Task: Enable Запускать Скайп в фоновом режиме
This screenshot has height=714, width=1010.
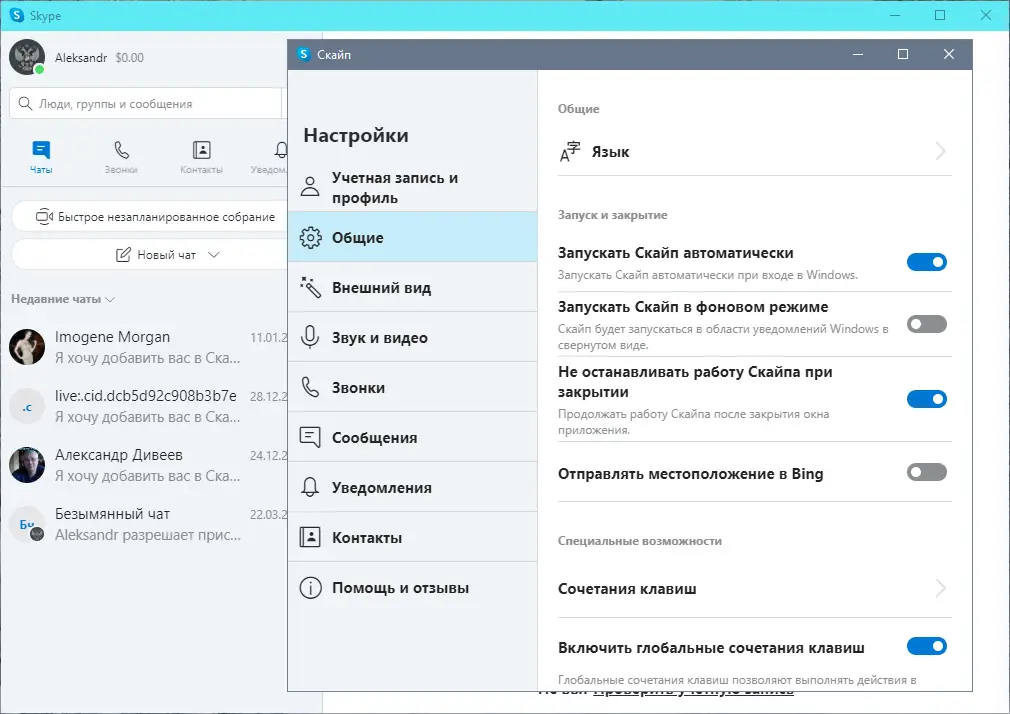Action: tap(927, 323)
